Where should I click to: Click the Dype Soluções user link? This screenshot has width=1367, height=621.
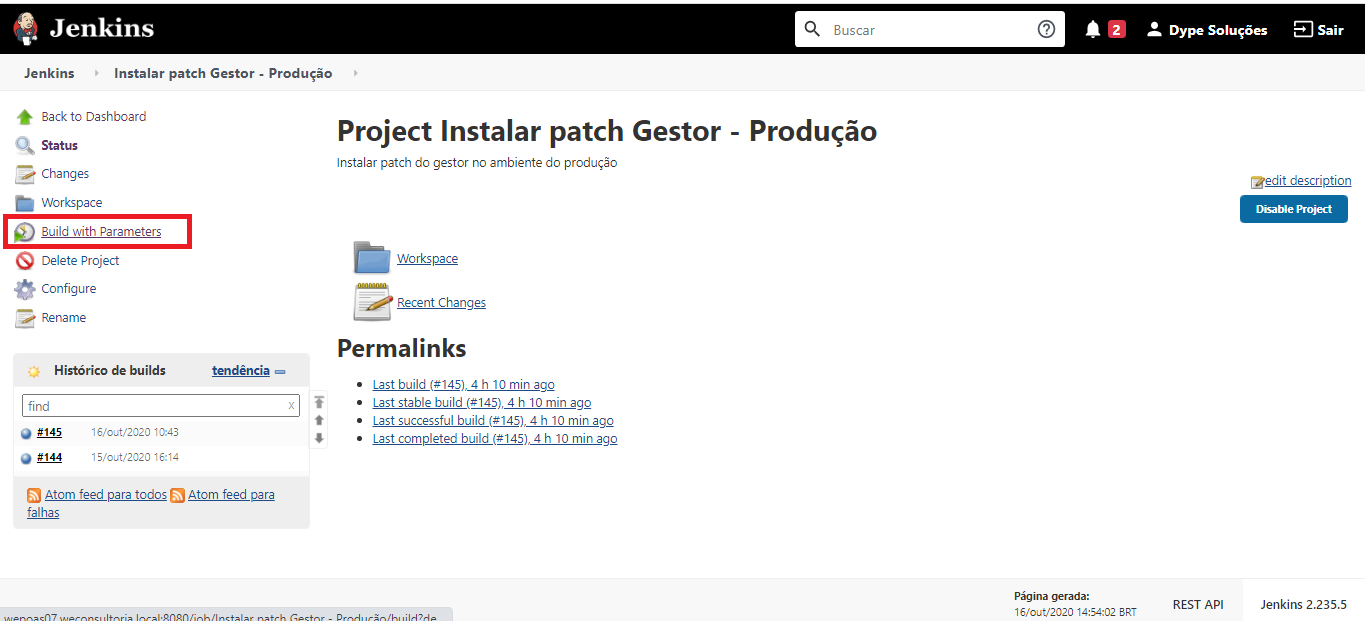point(1218,30)
